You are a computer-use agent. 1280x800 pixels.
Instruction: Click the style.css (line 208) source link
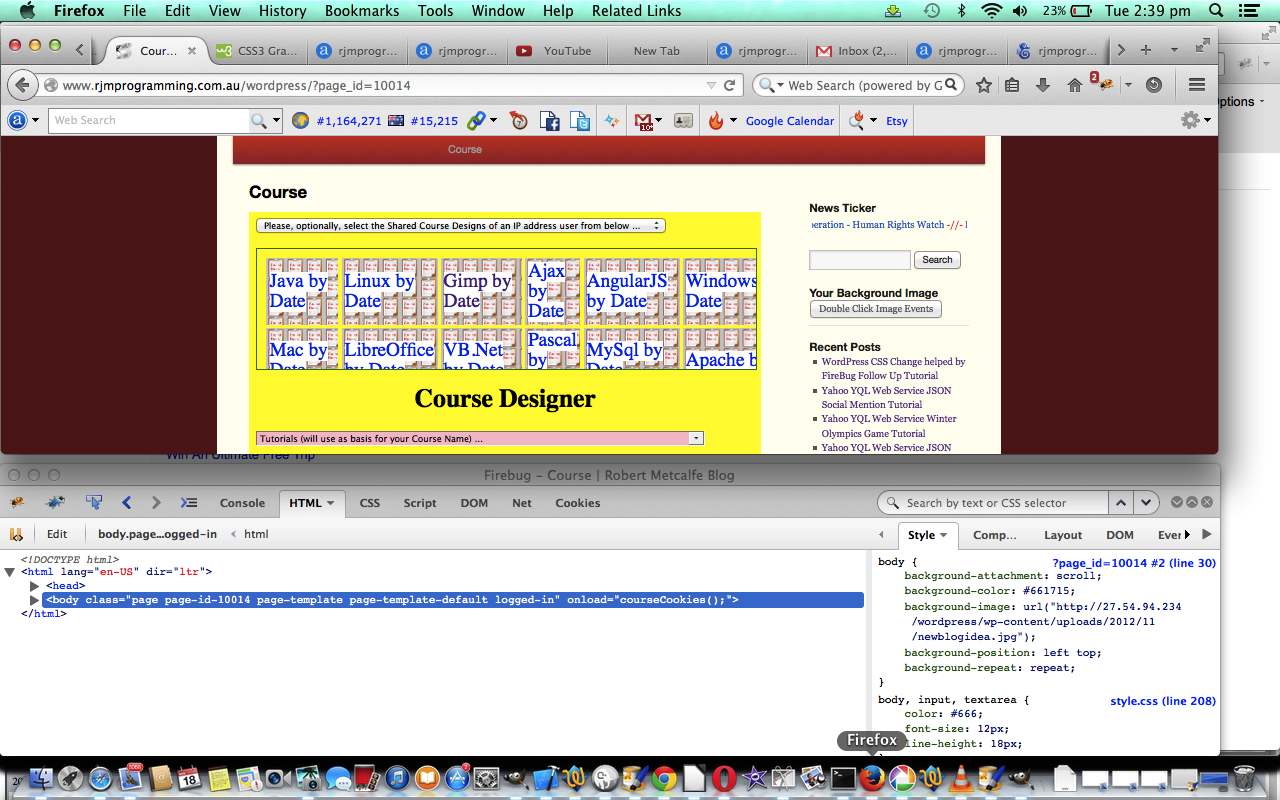coord(1163,701)
